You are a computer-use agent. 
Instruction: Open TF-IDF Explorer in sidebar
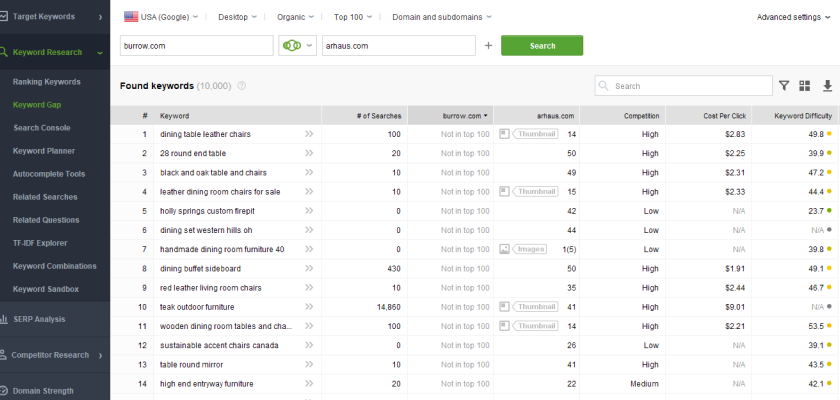(40, 243)
